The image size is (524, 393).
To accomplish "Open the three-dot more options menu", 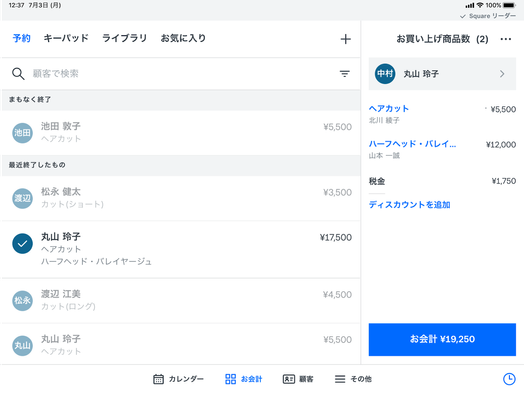I will point(506,39).
